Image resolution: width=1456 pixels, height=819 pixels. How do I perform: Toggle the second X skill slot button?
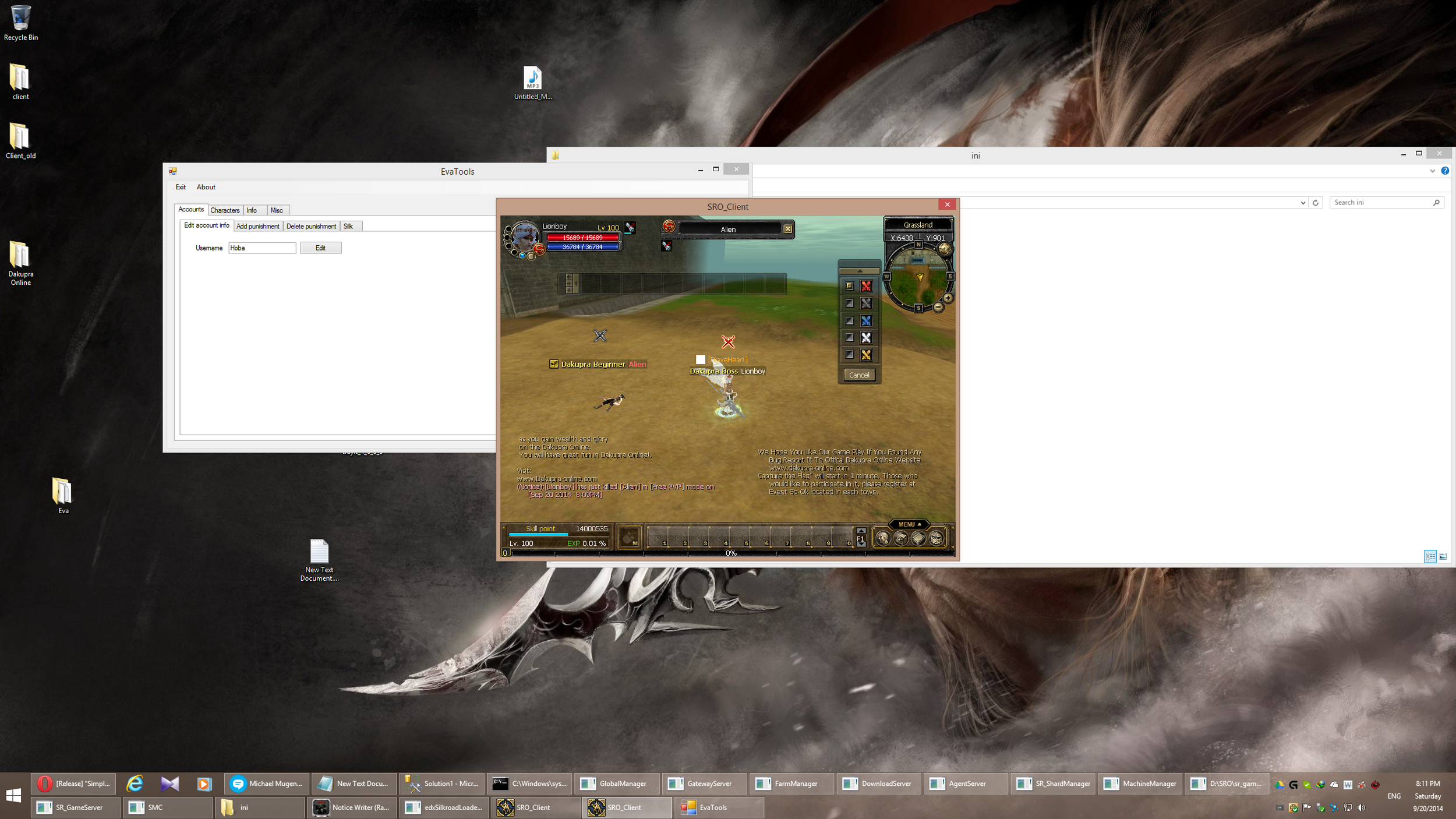click(866, 303)
